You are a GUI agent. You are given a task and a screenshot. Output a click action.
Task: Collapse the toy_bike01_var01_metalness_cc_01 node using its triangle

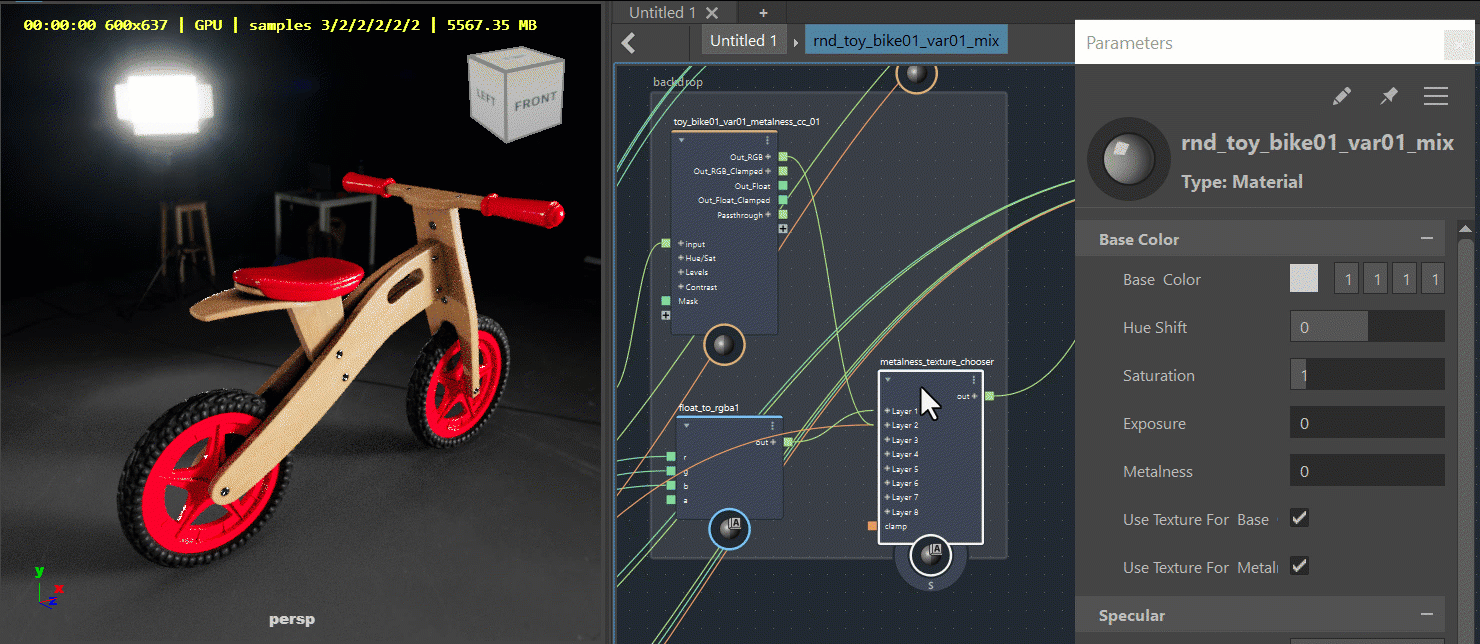[682, 140]
